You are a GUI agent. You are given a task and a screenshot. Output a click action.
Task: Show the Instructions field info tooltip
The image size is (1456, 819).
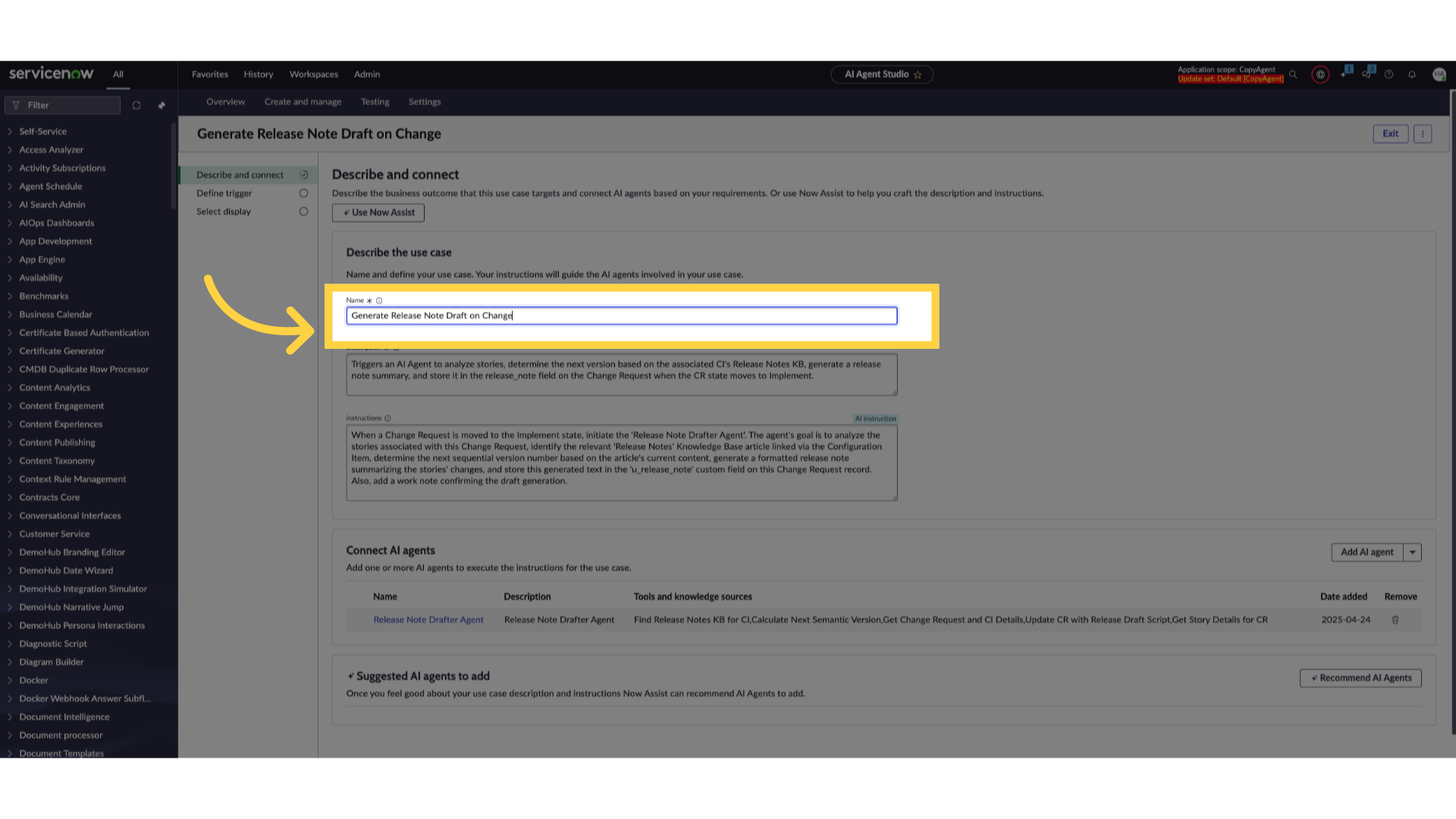(388, 418)
